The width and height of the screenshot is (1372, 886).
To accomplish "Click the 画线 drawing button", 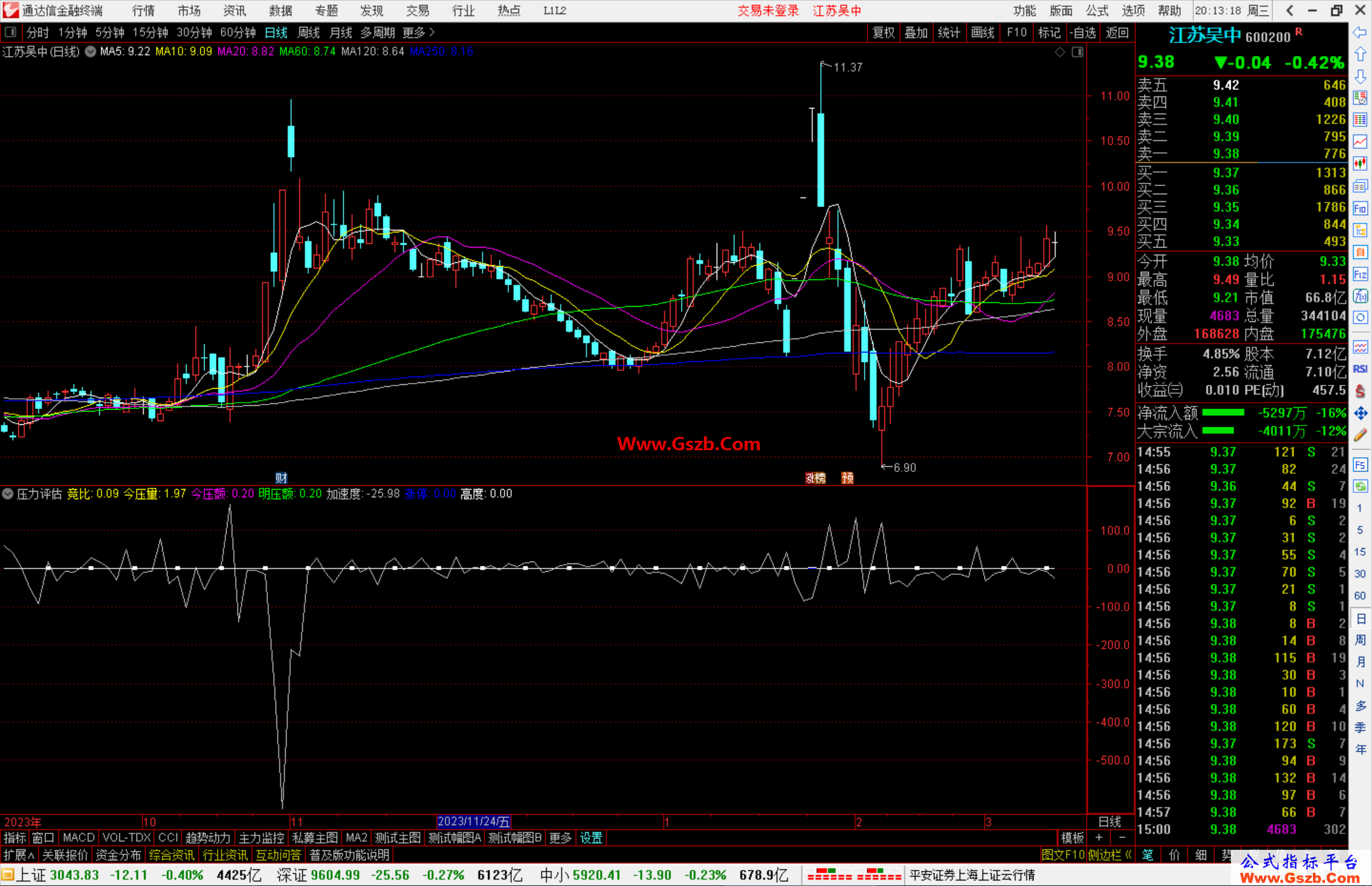I will 983,32.
